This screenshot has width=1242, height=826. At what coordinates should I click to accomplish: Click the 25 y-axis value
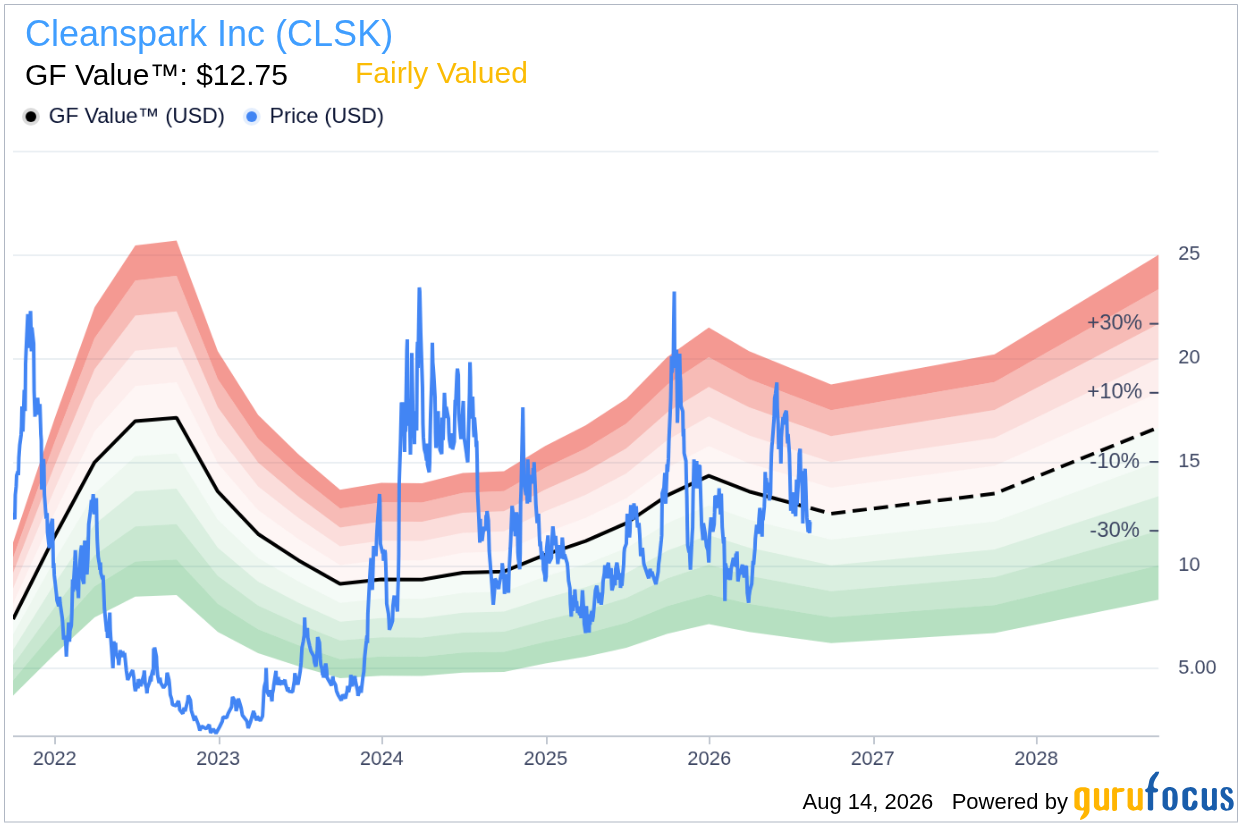(1189, 254)
